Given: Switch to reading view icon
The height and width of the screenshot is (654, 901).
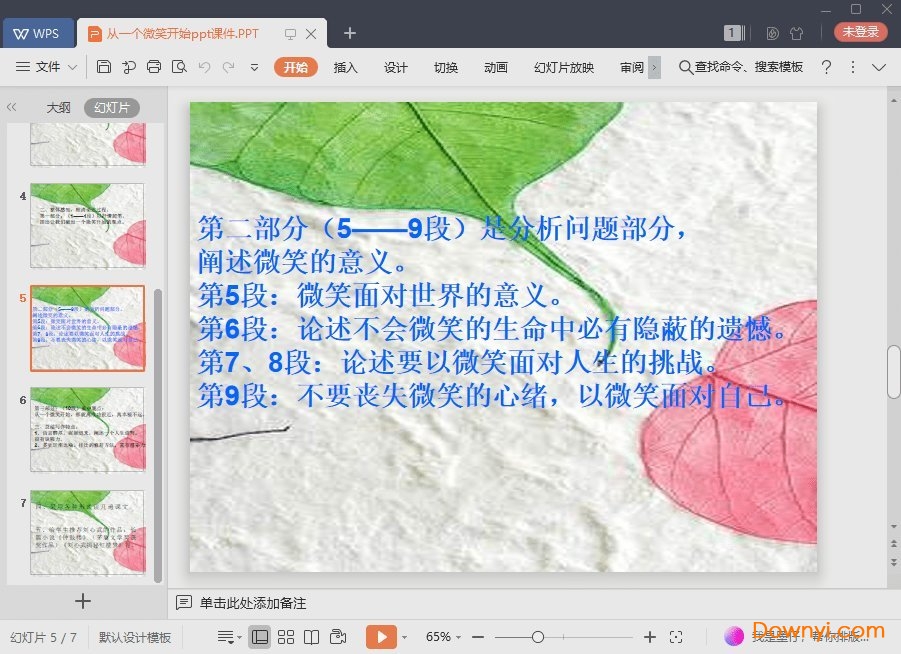Looking at the screenshot, I should coord(312,637).
